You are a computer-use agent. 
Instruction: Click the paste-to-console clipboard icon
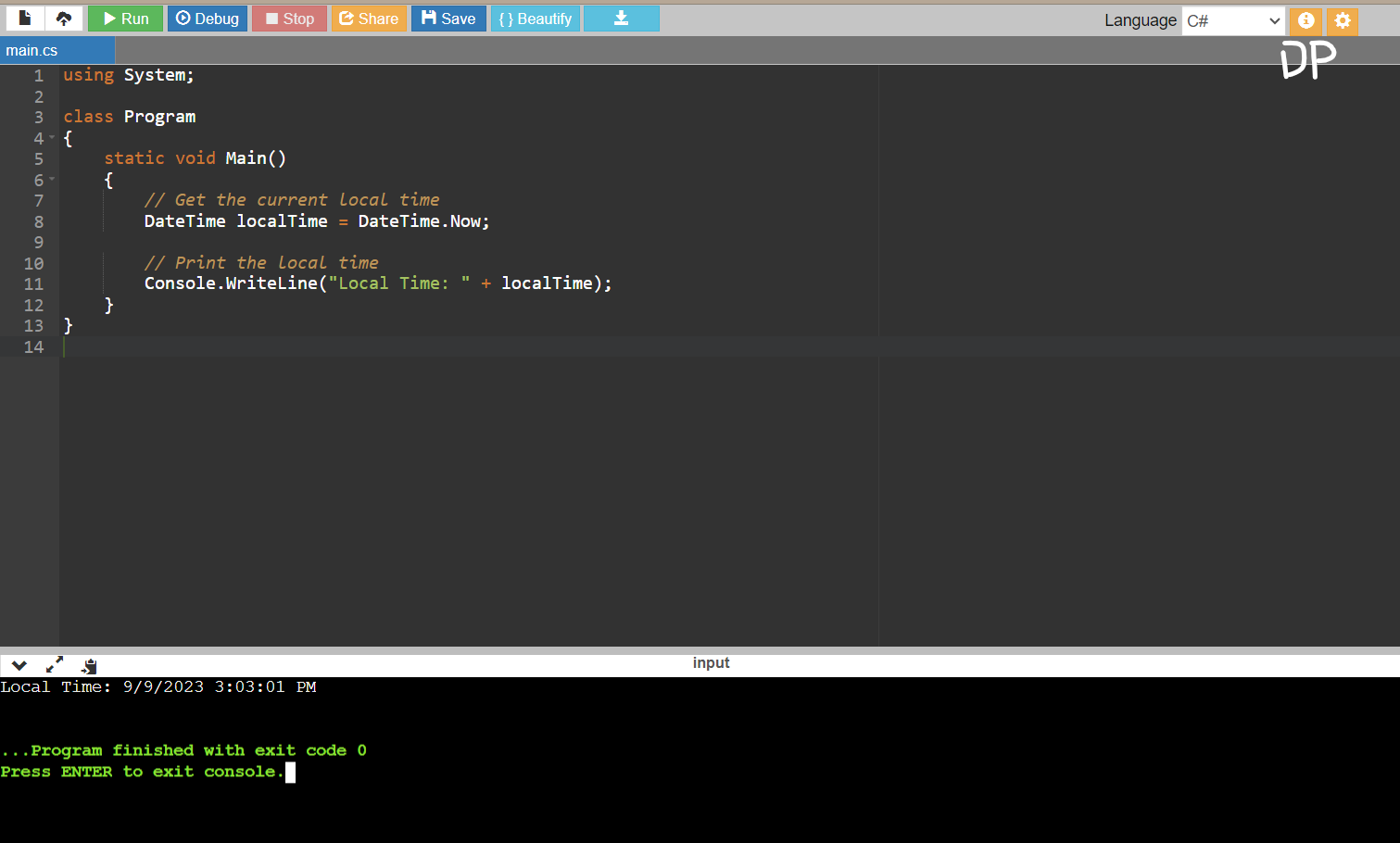pos(89,664)
